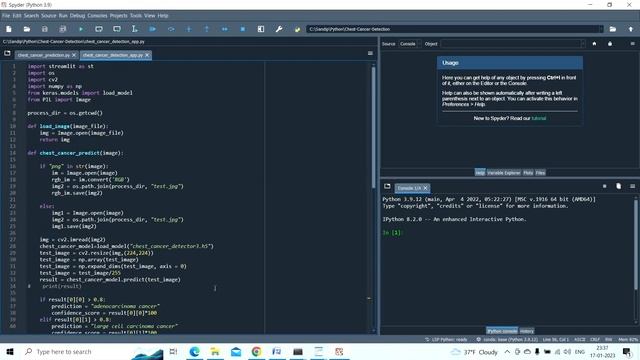Screen dimensions: 640x360
Task: Click the LSP Python ready status
Action: [446, 340]
